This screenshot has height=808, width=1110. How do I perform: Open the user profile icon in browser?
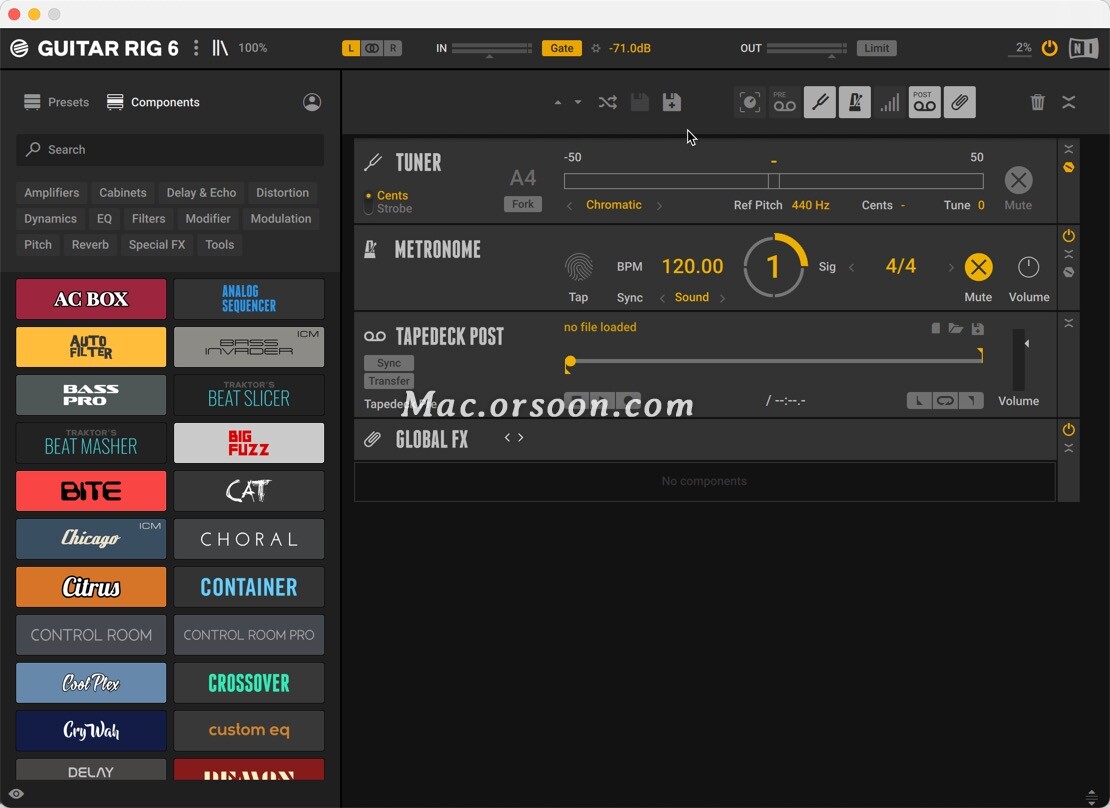coord(311,102)
